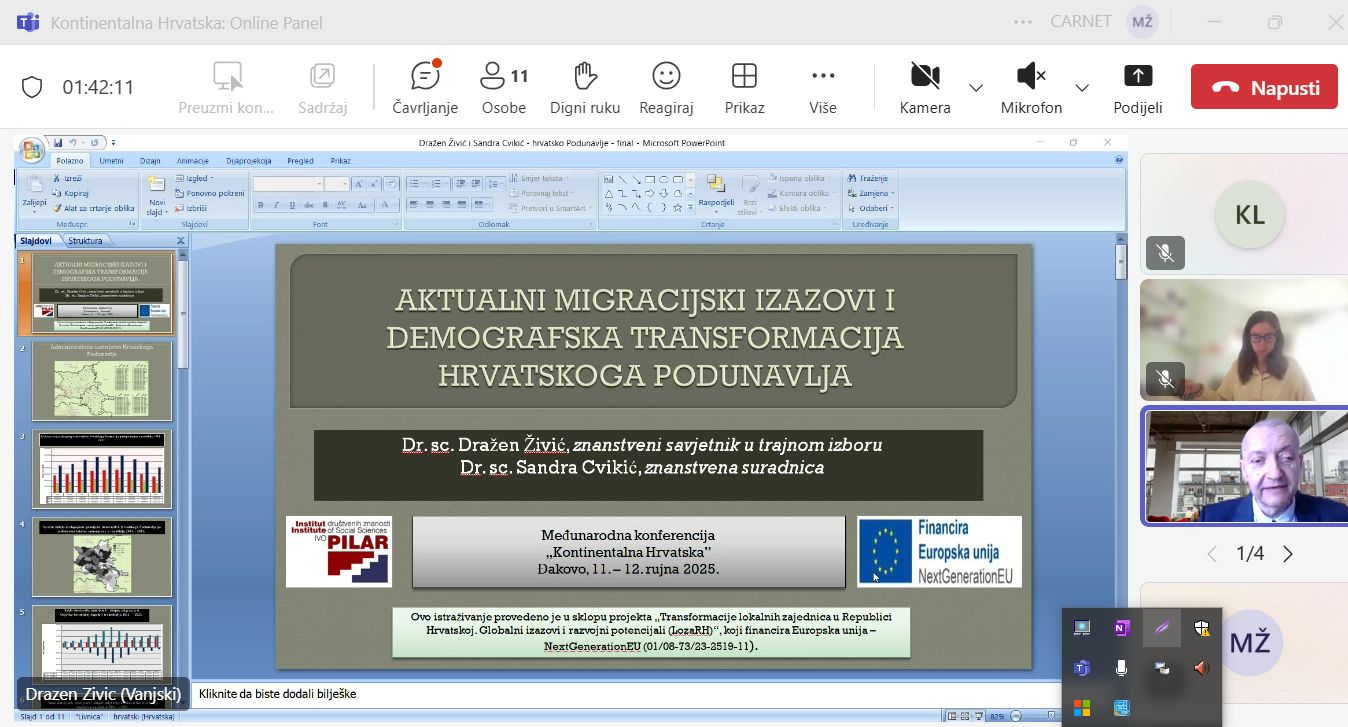Select Dražen Živić's video tile
The width and height of the screenshot is (1348, 727).
pos(1244,466)
